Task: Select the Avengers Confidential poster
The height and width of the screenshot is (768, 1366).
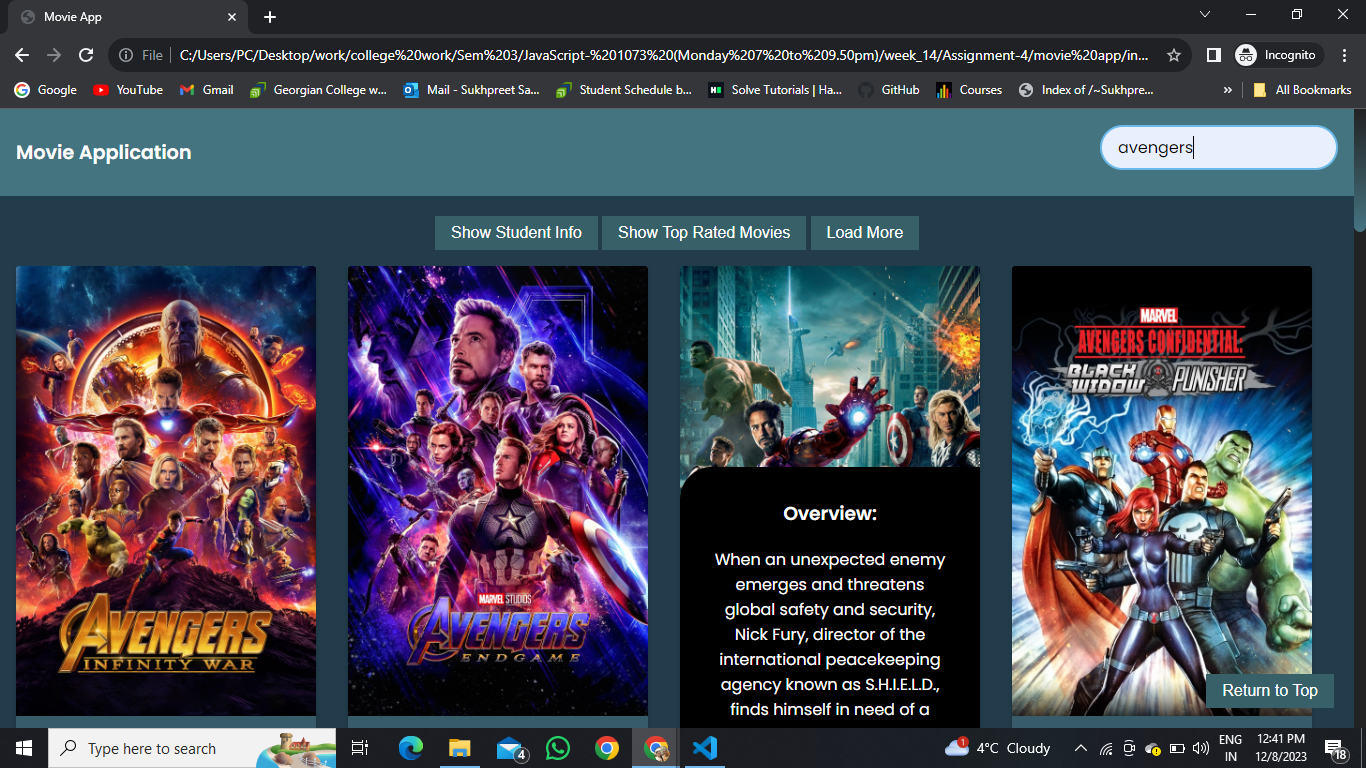Action: 1162,490
